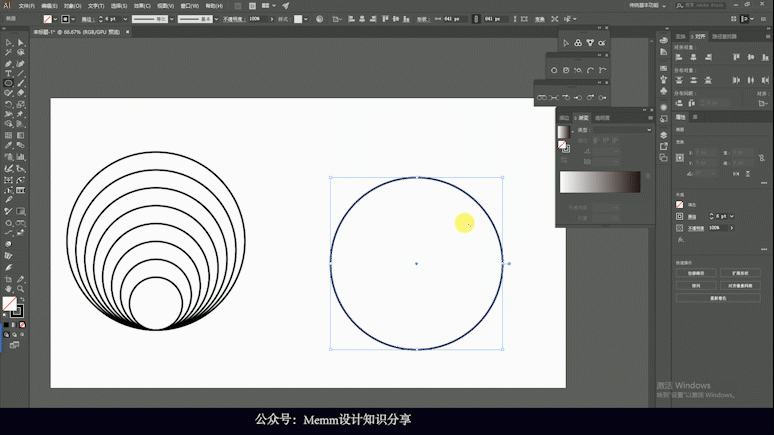774x435 pixels.
Task: Set paint to None in toolbox
Action: pyautogui.click(x=22, y=325)
